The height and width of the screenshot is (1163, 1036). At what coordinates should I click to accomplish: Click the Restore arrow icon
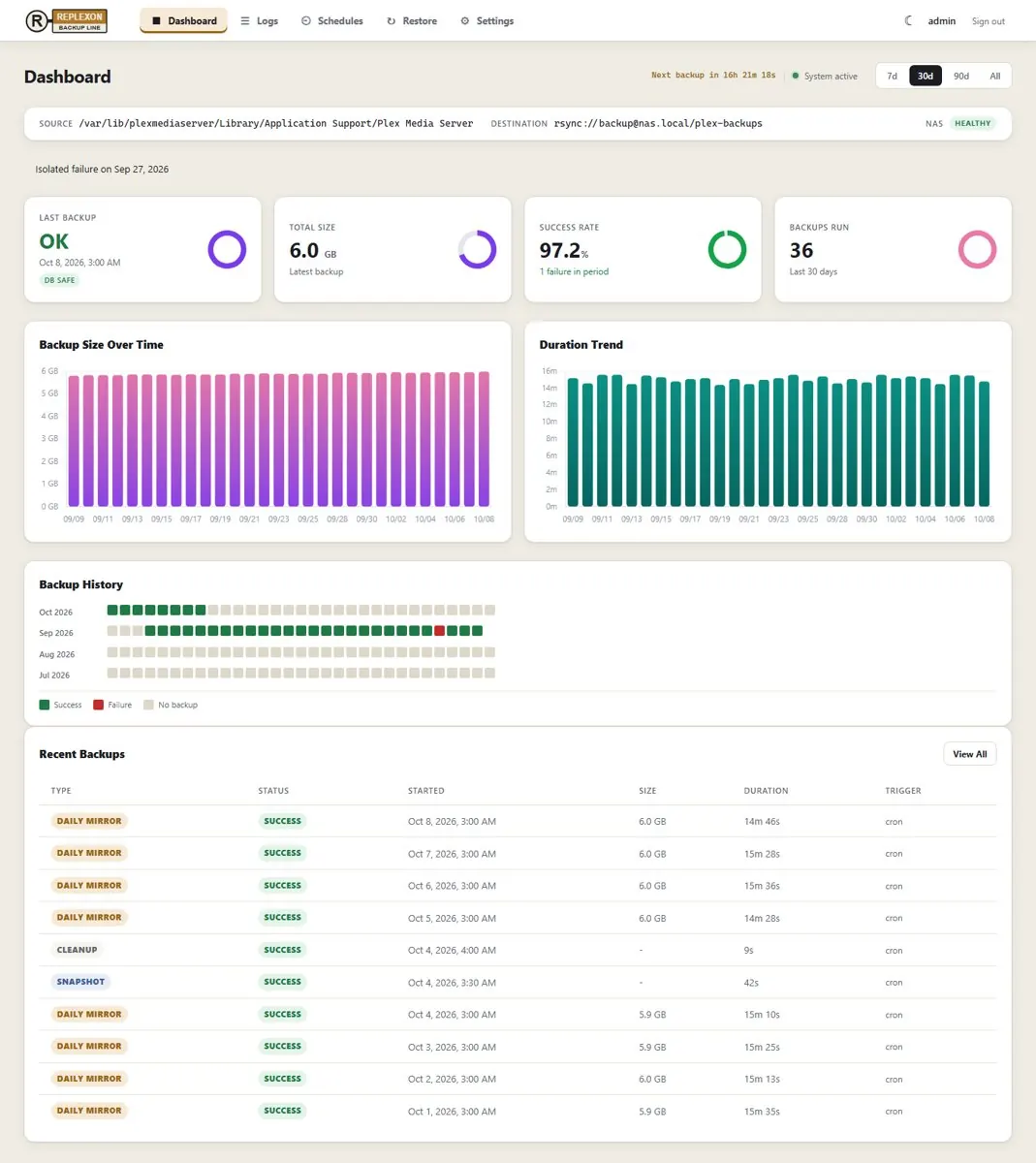pyautogui.click(x=392, y=20)
